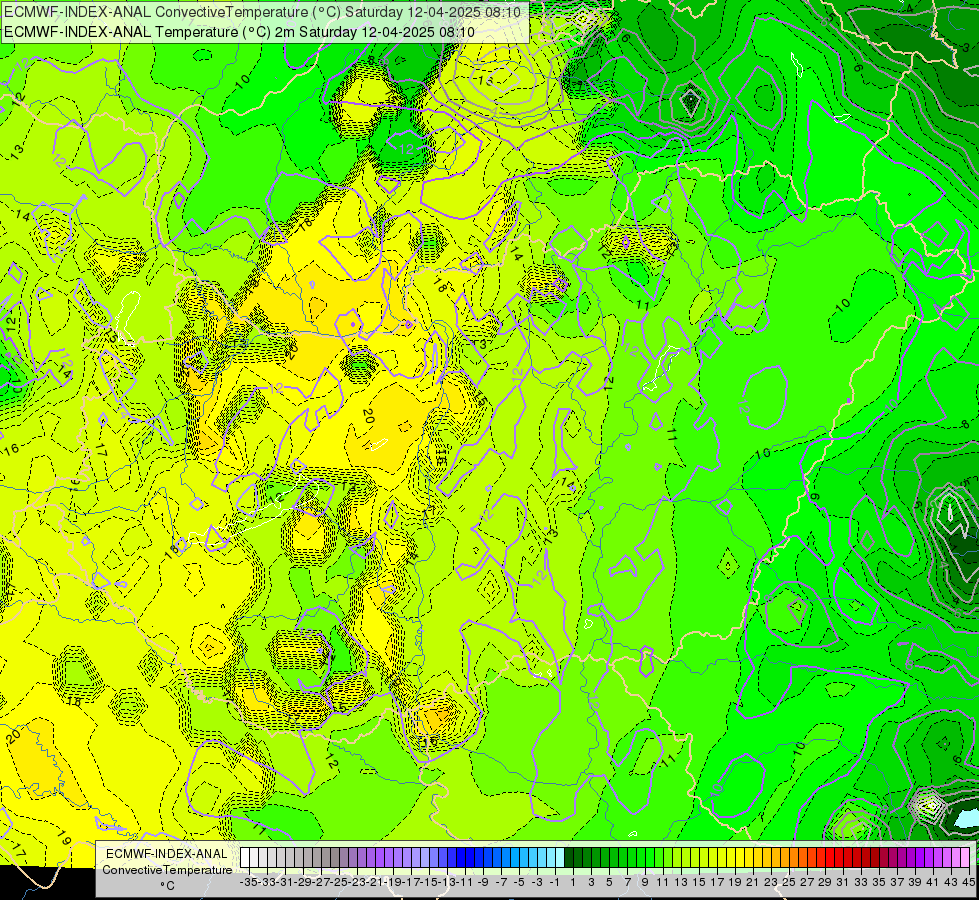The height and width of the screenshot is (900, 979).
Task: Select the legend value -35
Action: tap(249, 882)
